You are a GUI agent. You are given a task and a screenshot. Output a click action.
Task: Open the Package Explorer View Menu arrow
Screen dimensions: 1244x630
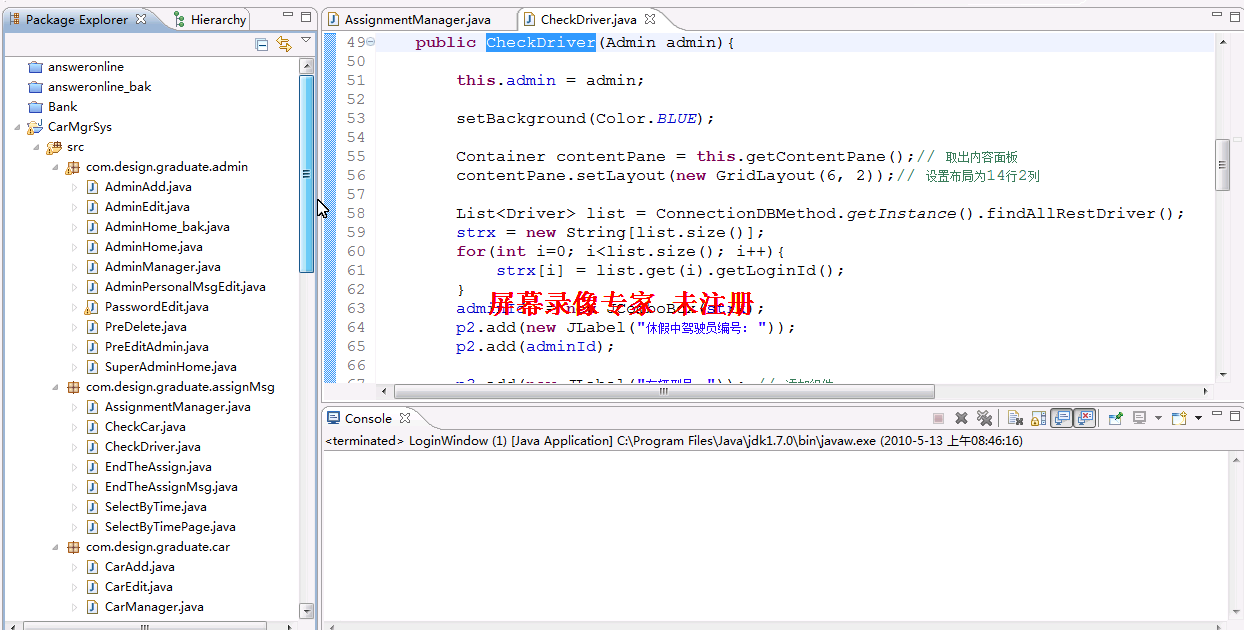pyautogui.click(x=306, y=41)
